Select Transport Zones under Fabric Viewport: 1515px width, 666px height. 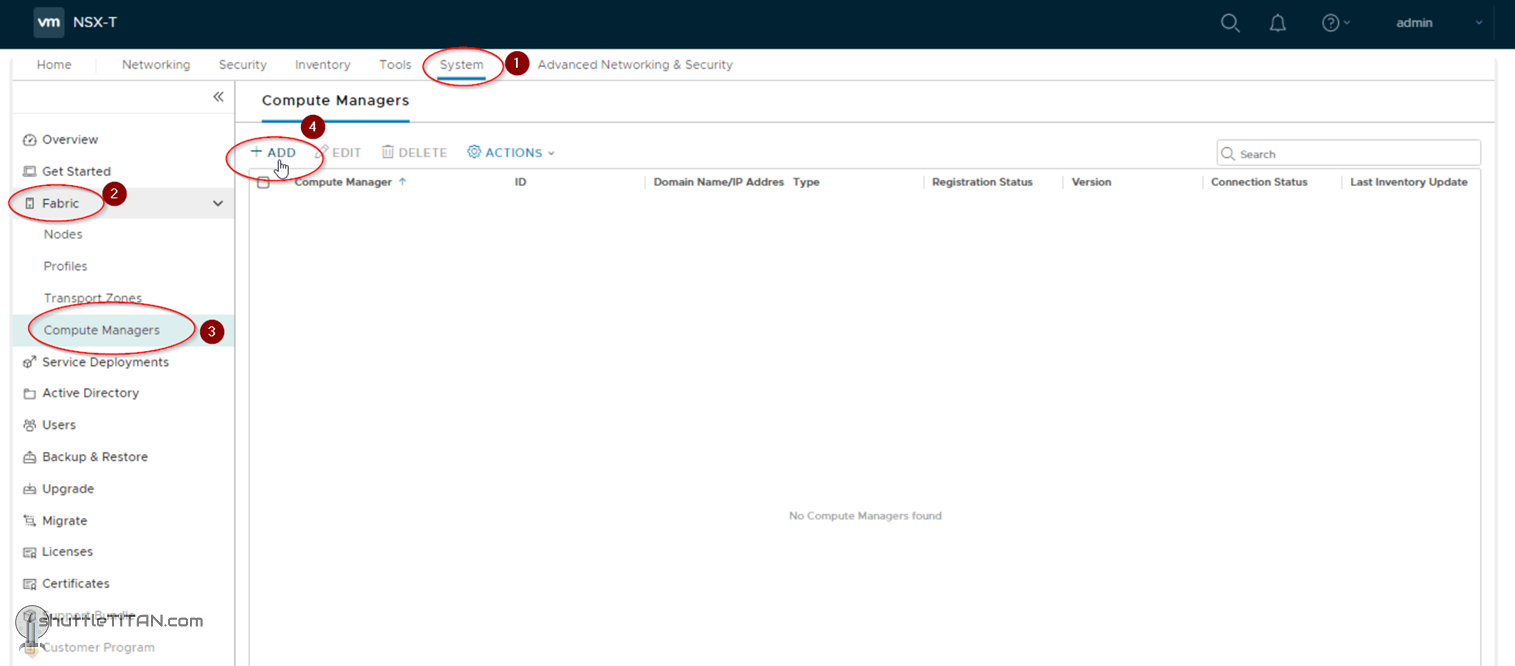click(x=93, y=298)
